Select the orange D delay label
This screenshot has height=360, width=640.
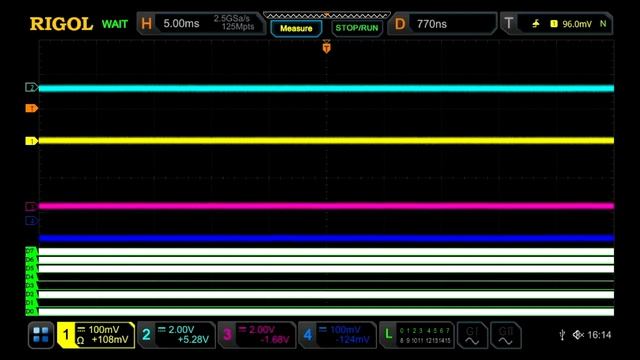pos(400,24)
